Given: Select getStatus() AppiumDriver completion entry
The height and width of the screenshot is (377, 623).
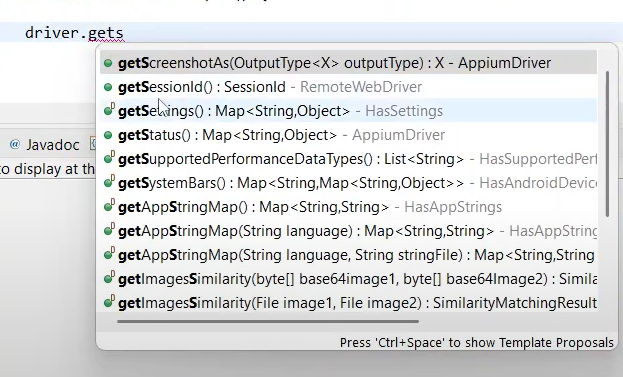Looking at the screenshot, I should pos(348,135).
